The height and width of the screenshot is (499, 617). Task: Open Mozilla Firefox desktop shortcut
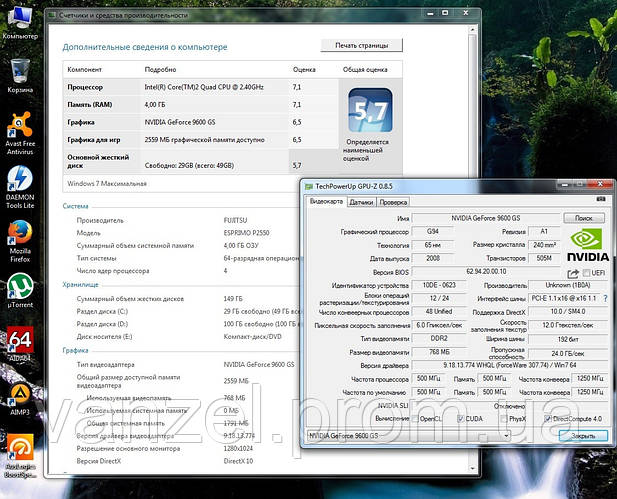[20, 241]
